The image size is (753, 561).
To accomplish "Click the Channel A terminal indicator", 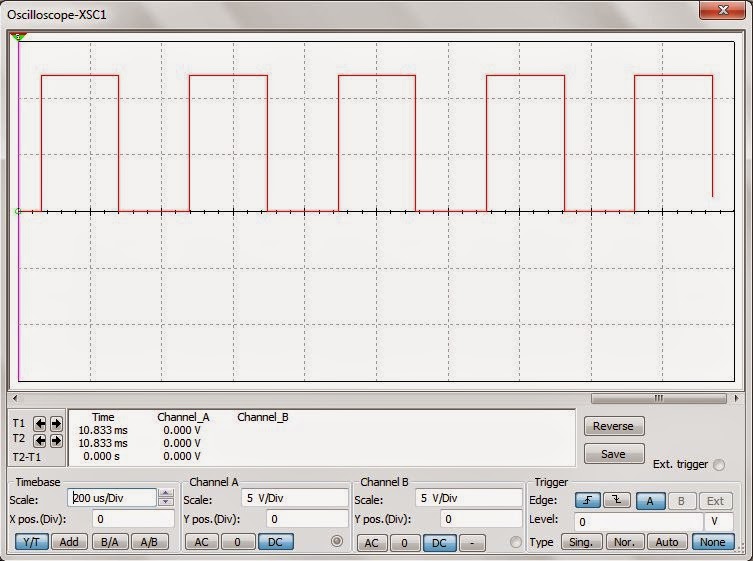I will click(x=337, y=542).
